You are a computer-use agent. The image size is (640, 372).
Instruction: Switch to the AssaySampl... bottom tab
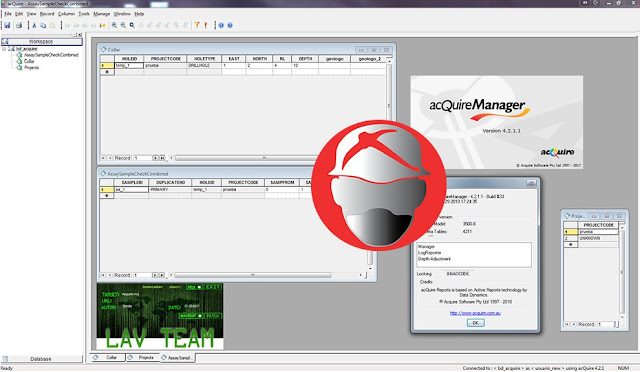tap(178, 357)
